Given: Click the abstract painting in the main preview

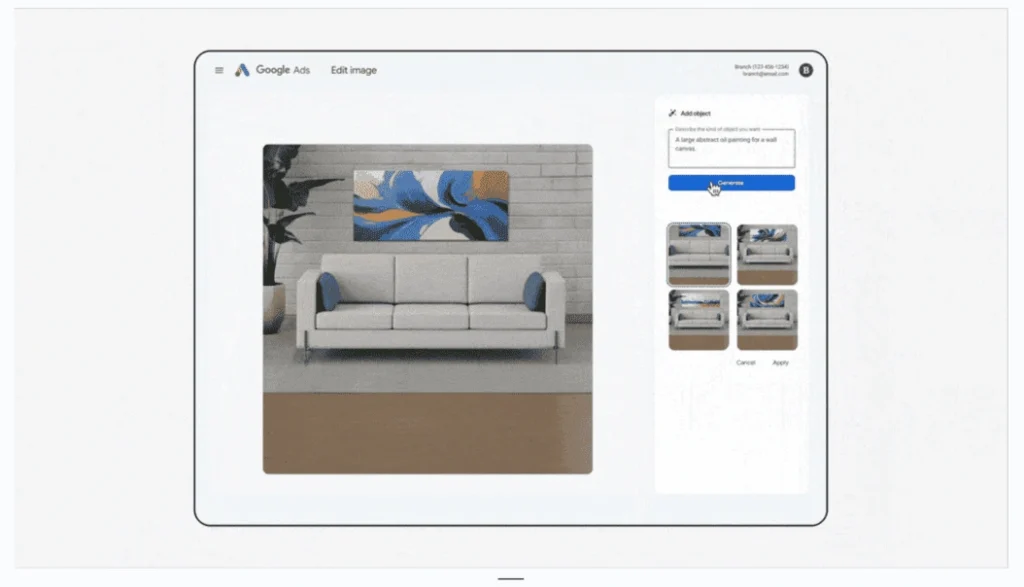Looking at the screenshot, I should tap(430, 205).
